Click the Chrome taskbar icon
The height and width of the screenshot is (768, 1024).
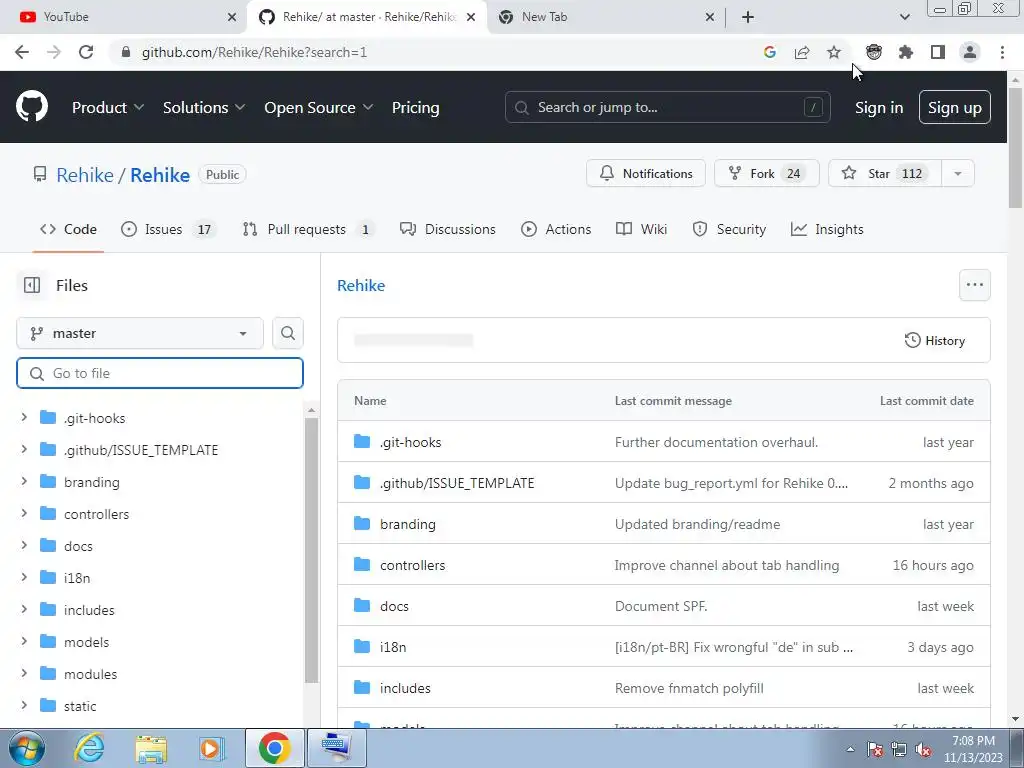(x=274, y=748)
